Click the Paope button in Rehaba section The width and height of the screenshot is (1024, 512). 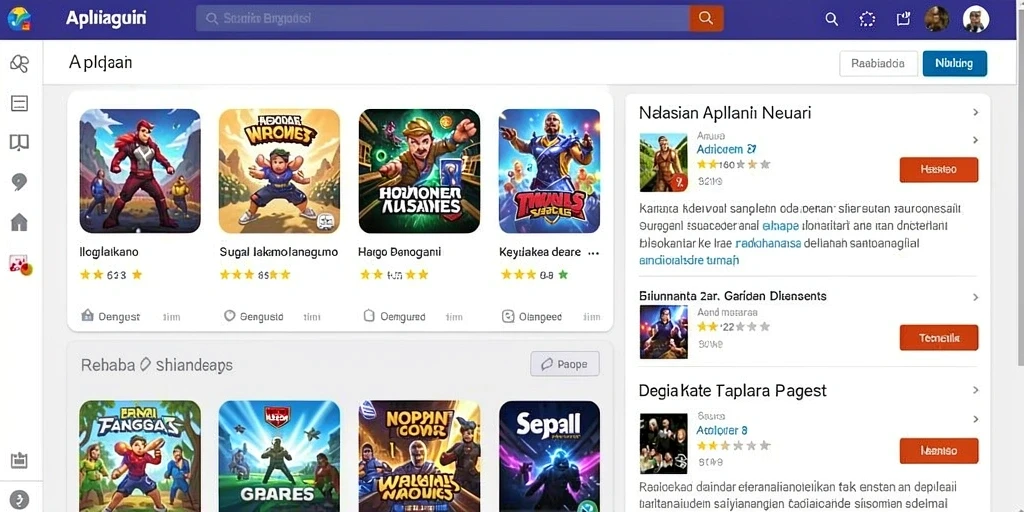565,364
